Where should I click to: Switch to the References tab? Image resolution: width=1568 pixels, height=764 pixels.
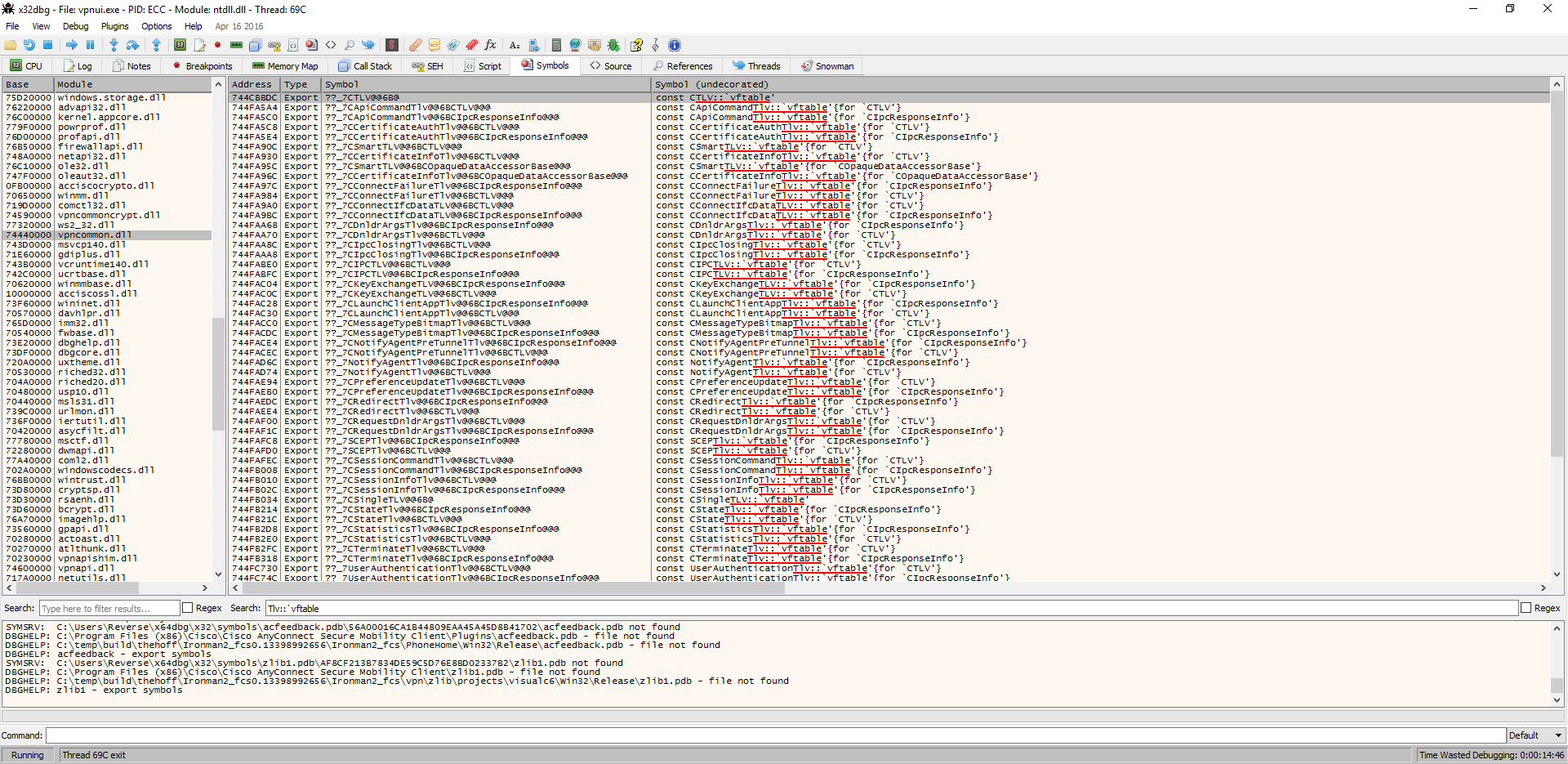click(x=683, y=66)
